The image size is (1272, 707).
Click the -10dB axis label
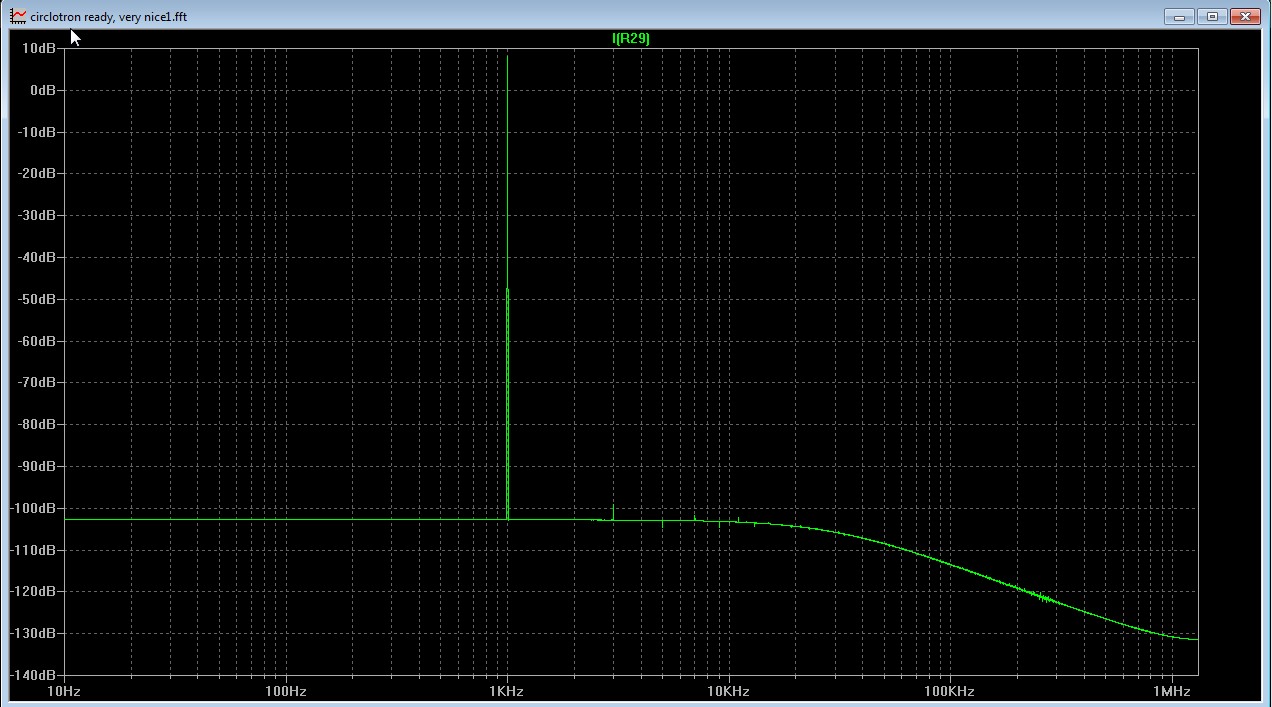tap(36, 132)
